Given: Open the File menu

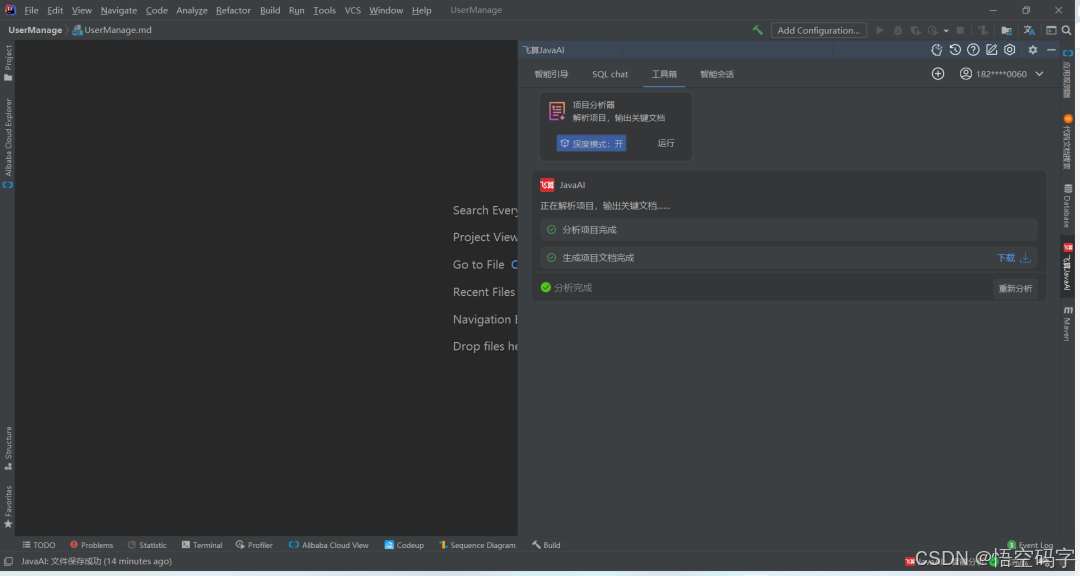Looking at the screenshot, I should click(31, 10).
